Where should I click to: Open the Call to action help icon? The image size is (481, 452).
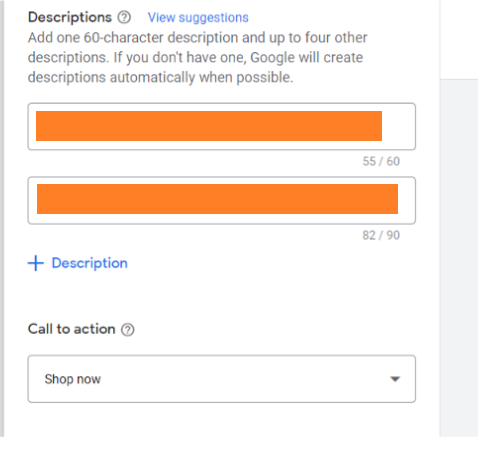128,330
